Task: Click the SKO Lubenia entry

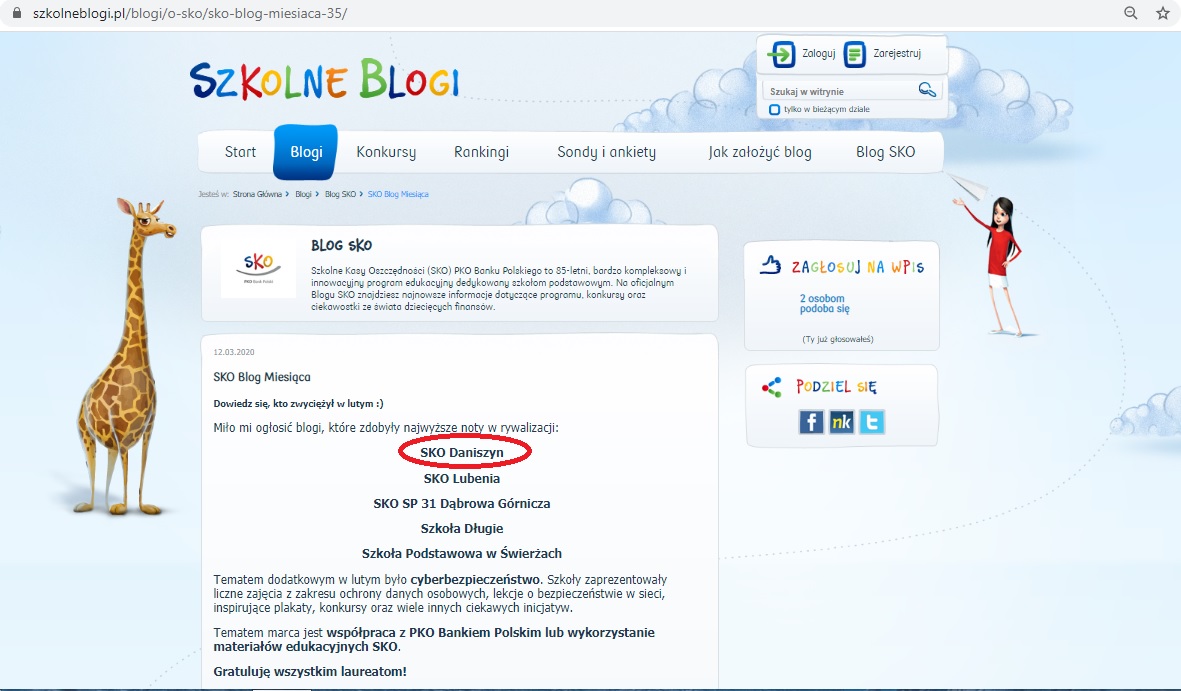Action: [462, 479]
